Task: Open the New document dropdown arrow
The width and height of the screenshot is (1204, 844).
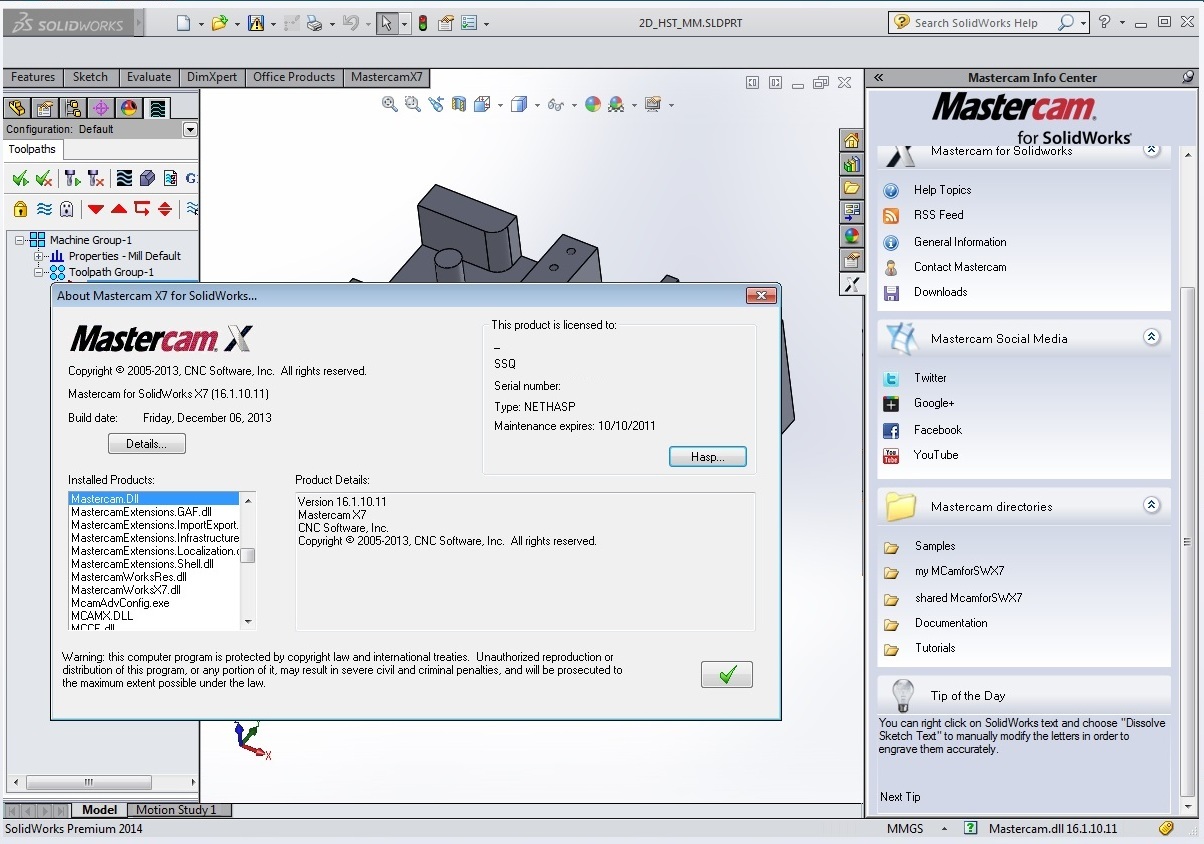Action: (x=201, y=24)
